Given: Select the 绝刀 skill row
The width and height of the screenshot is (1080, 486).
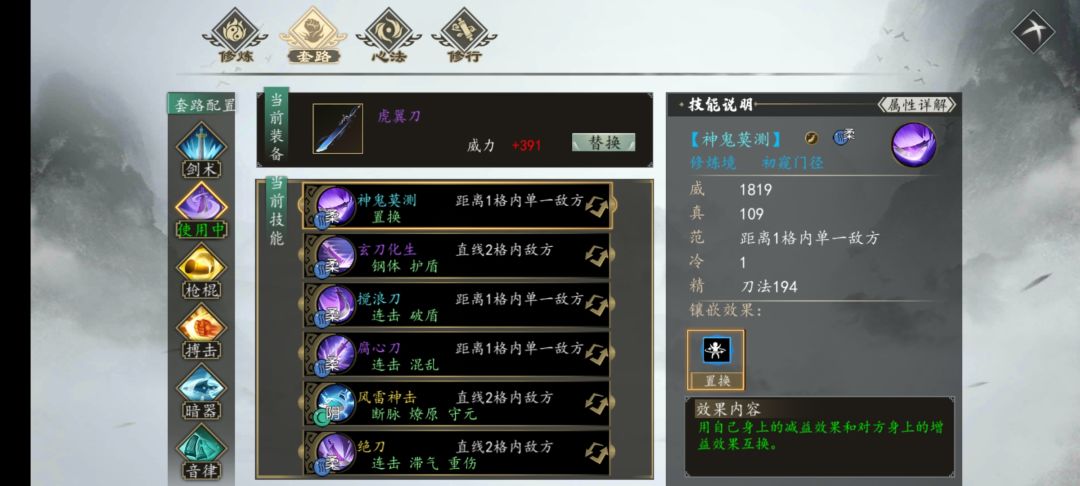Looking at the screenshot, I should [x=456, y=453].
